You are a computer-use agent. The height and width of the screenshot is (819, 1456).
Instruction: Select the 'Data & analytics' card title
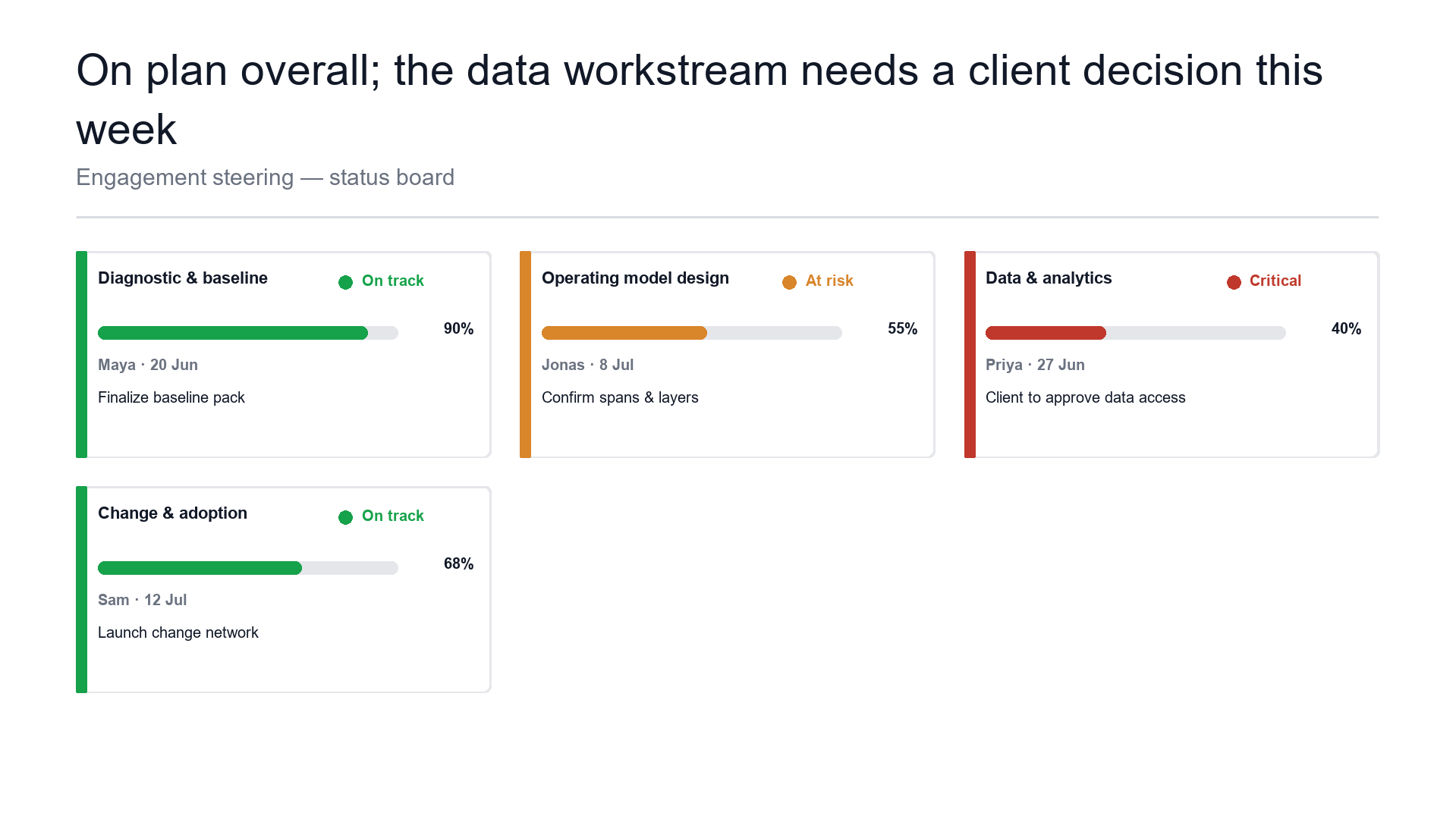(1049, 278)
